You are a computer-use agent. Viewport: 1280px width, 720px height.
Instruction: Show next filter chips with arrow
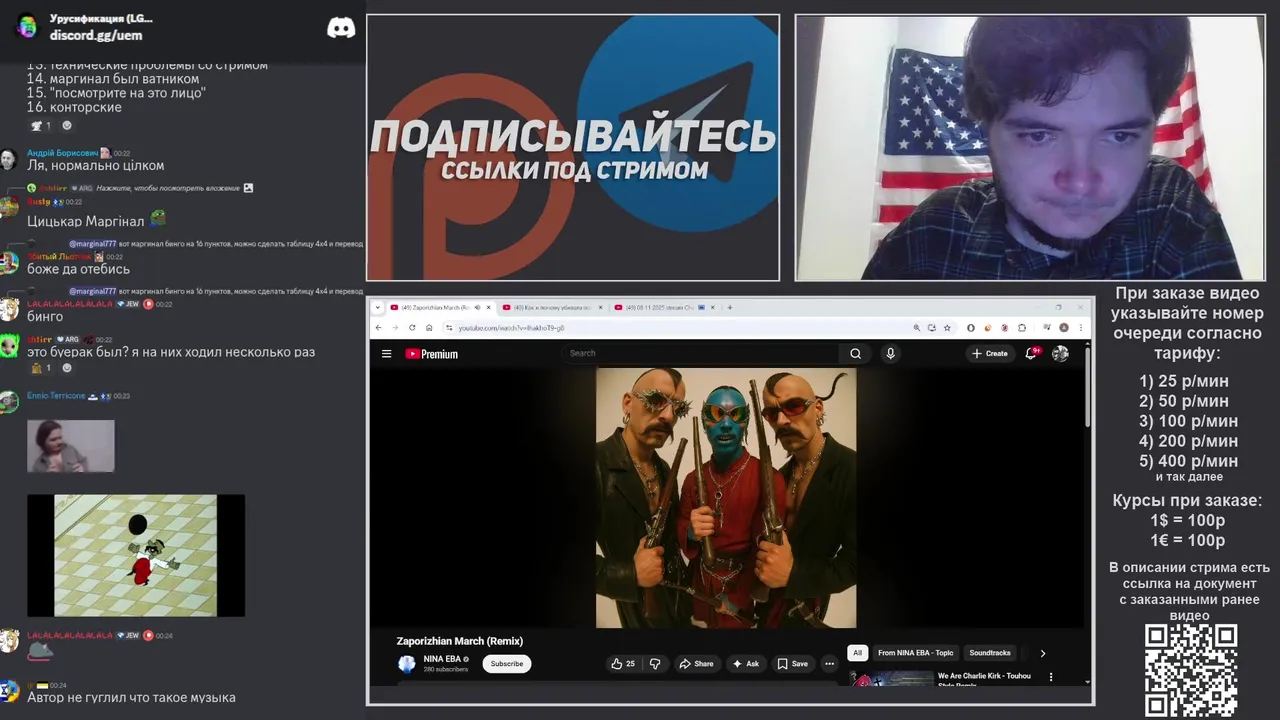(1042, 653)
